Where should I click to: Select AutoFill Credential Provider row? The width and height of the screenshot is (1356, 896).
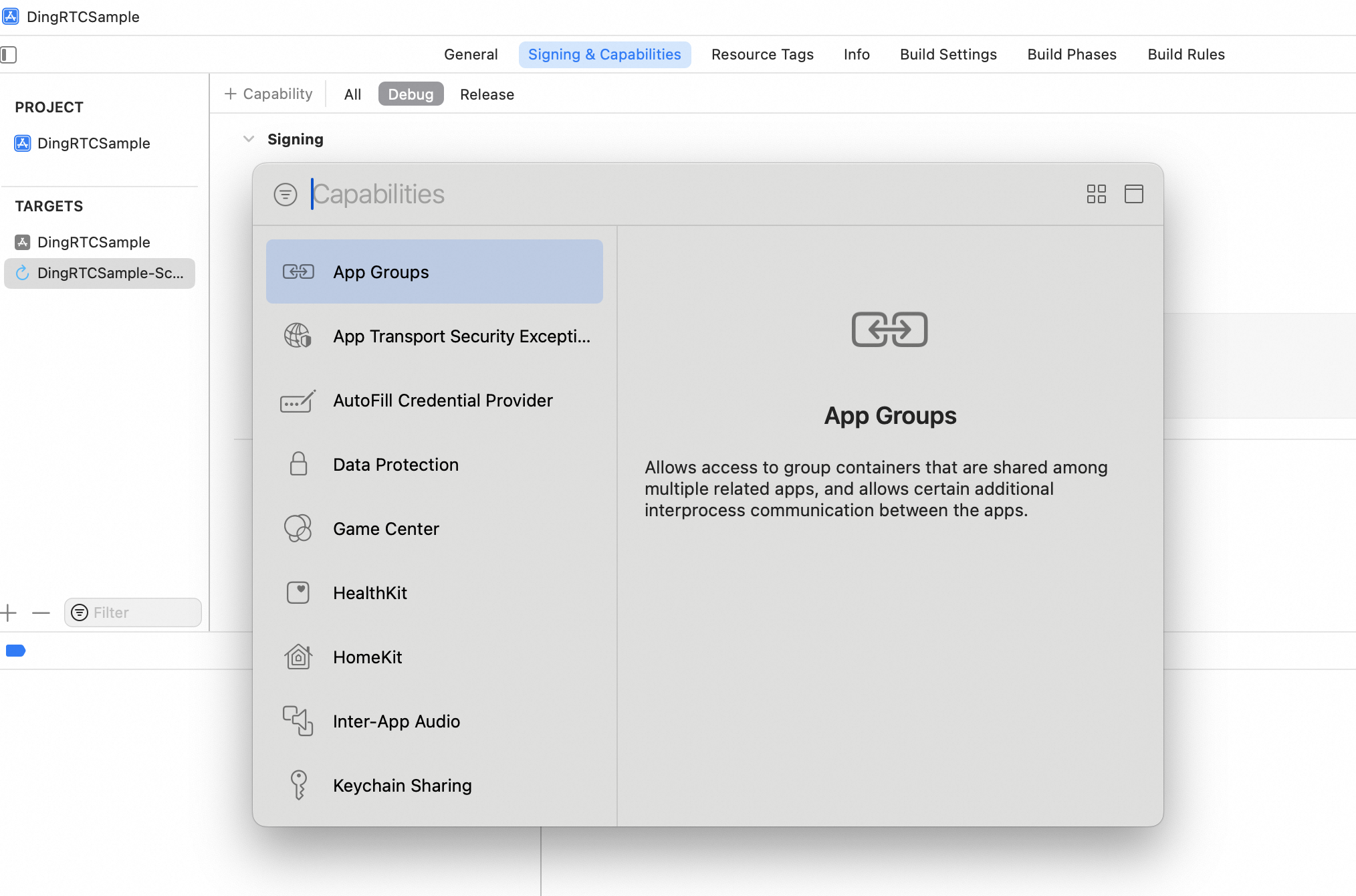tap(435, 400)
